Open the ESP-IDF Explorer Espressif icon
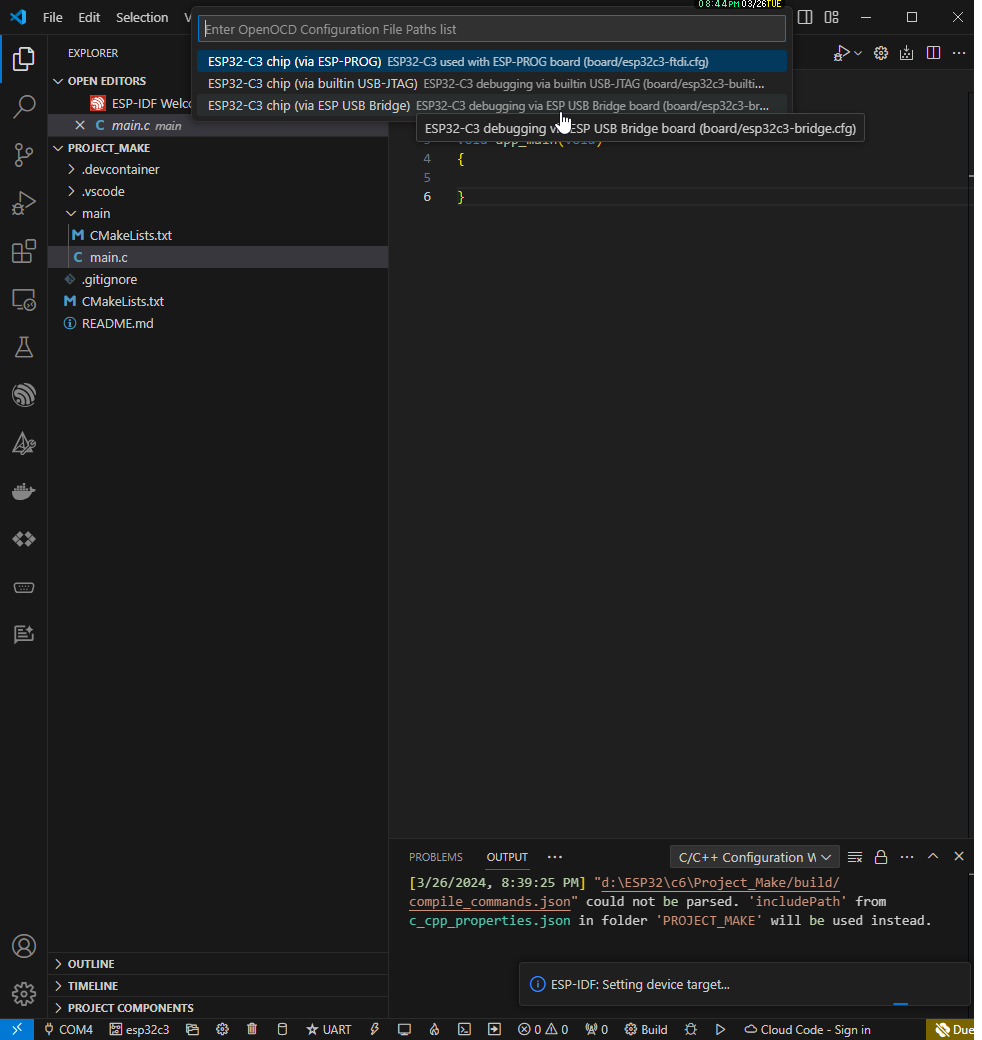The image size is (982, 1040). (x=24, y=395)
